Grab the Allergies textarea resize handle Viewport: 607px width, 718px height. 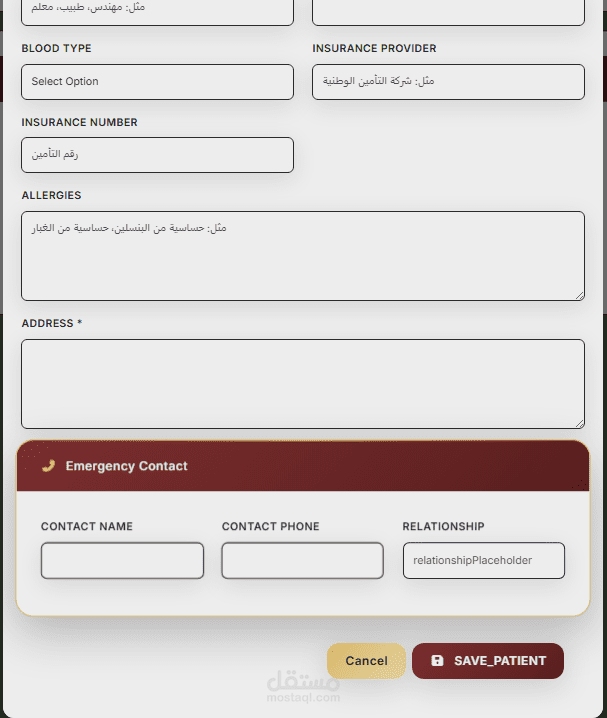(579, 295)
